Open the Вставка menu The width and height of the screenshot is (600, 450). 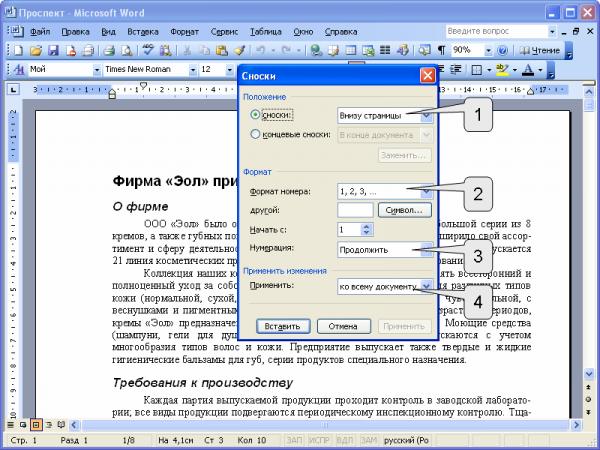click(x=143, y=32)
